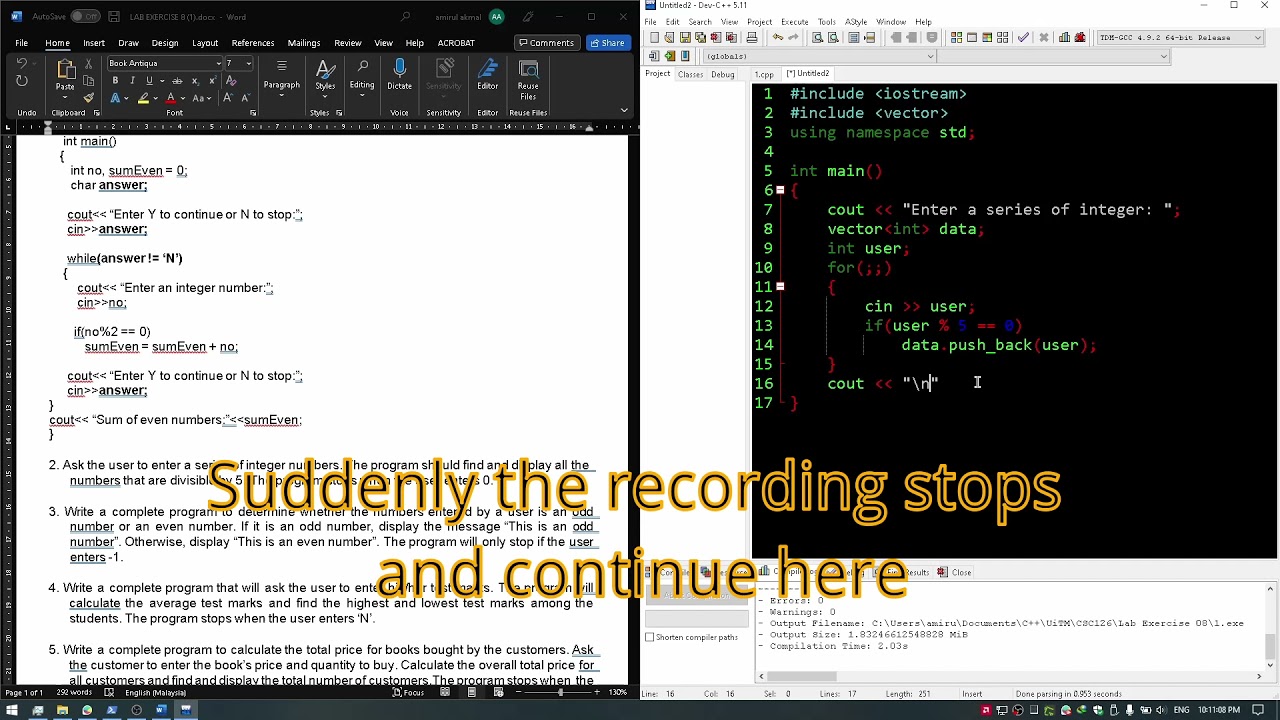Screen dimensions: 1280x720
Task: Click the run window icon in Dev-C++ toolbar
Action: coord(971,37)
